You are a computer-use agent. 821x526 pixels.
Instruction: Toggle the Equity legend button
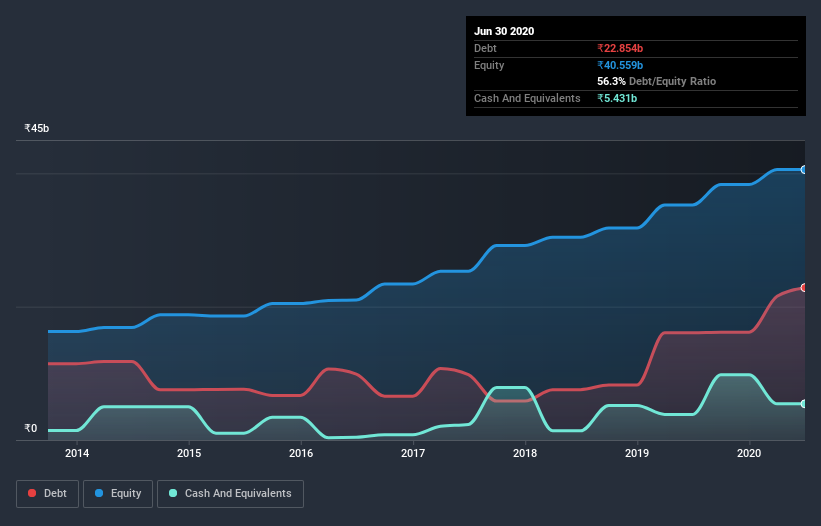pyautogui.click(x=118, y=494)
